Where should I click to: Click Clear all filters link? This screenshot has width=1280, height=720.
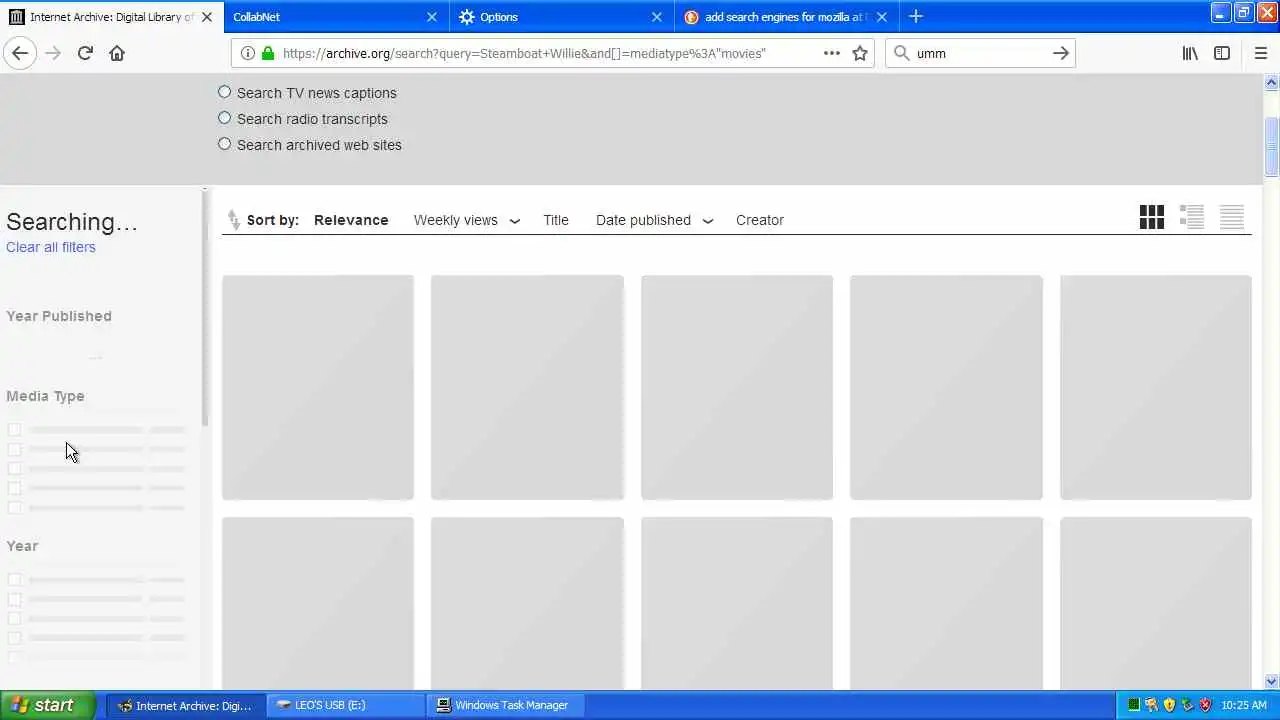[51, 247]
